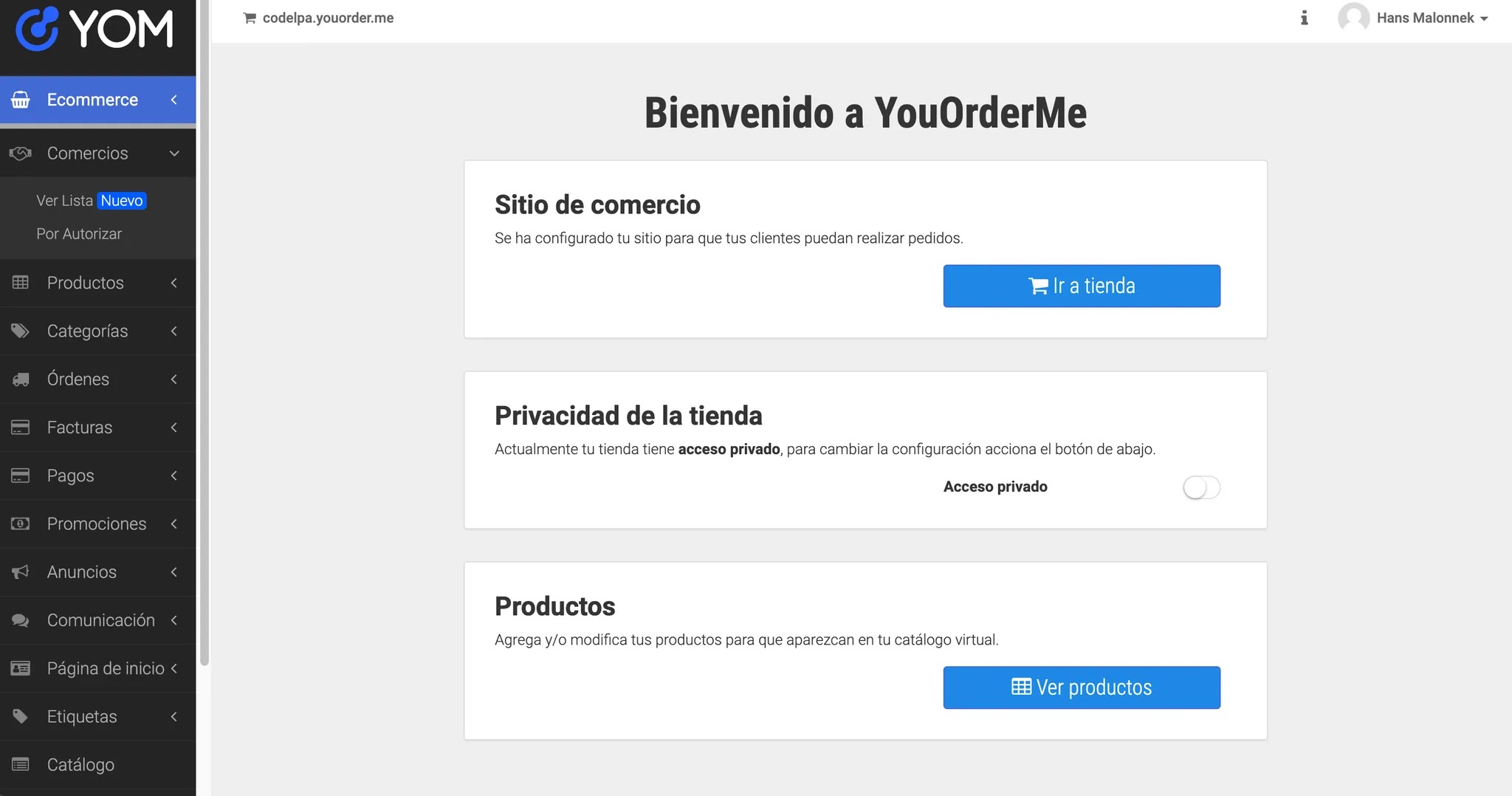
Task: Click the Órdenes truck icon
Action: (x=21, y=379)
